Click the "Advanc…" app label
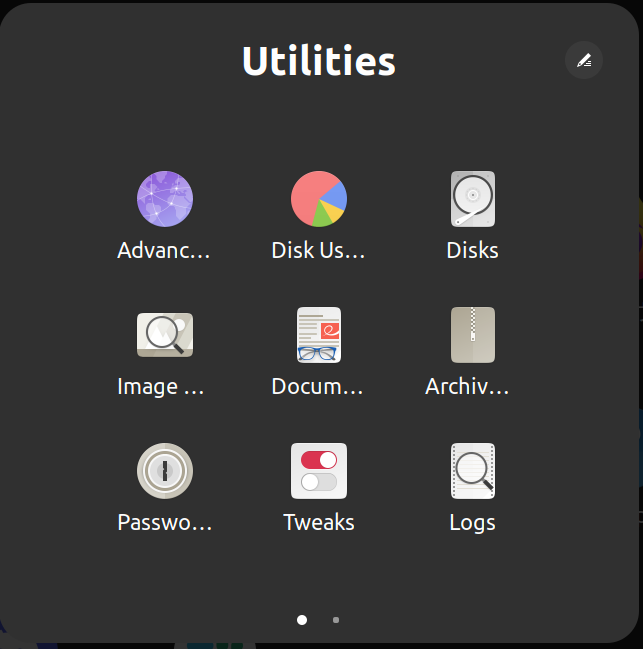The width and height of the screenshot is (643, 649). [164, 250]
